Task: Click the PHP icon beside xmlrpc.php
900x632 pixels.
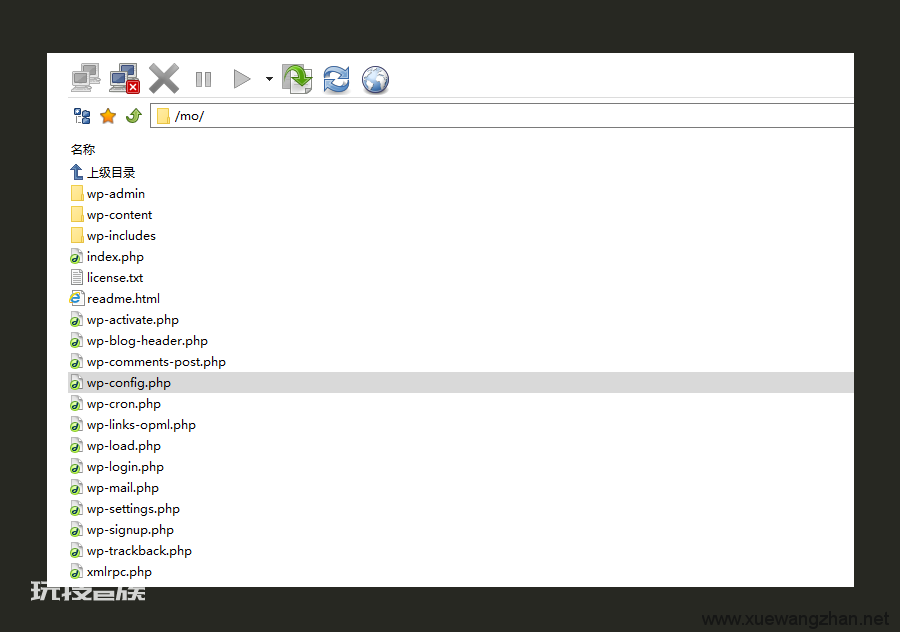Action: pyautogui.click(x=76, y=572)
